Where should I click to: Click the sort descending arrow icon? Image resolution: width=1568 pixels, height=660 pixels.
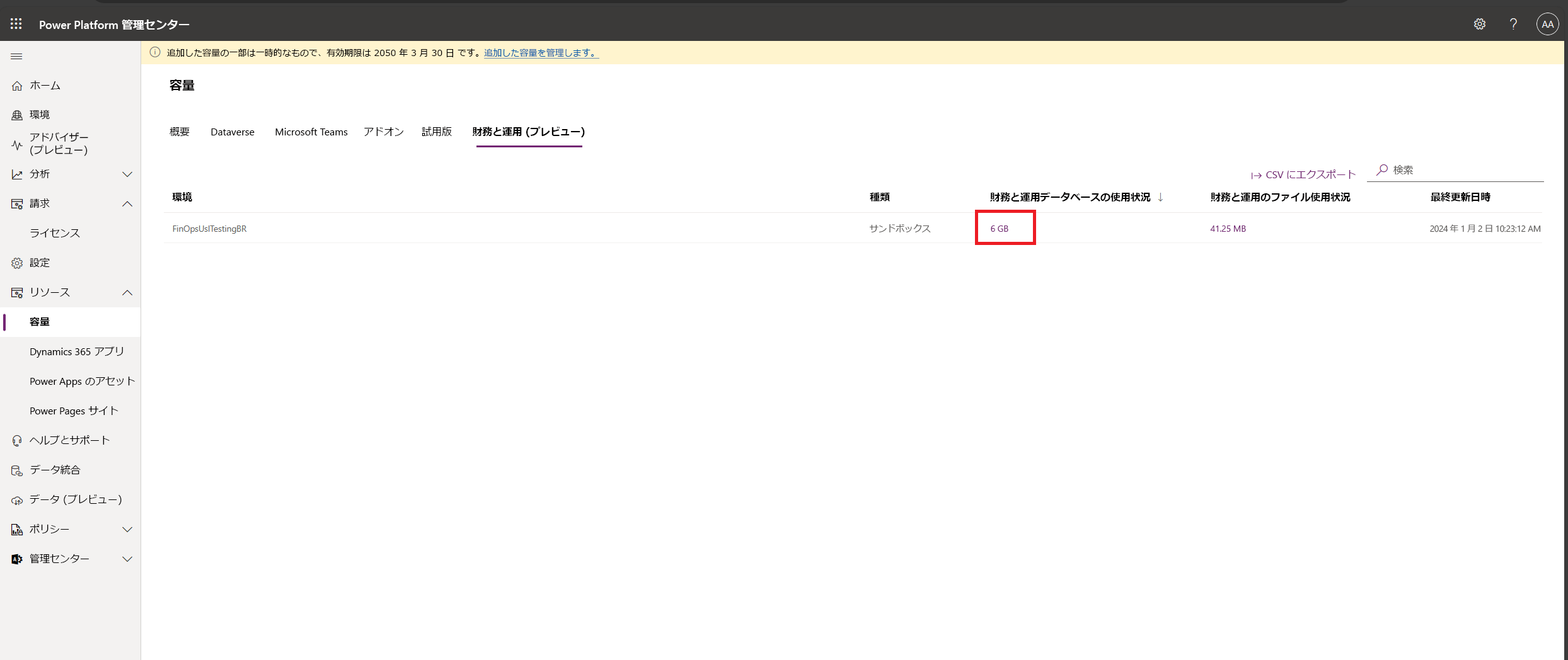[x=1160, y=197]
